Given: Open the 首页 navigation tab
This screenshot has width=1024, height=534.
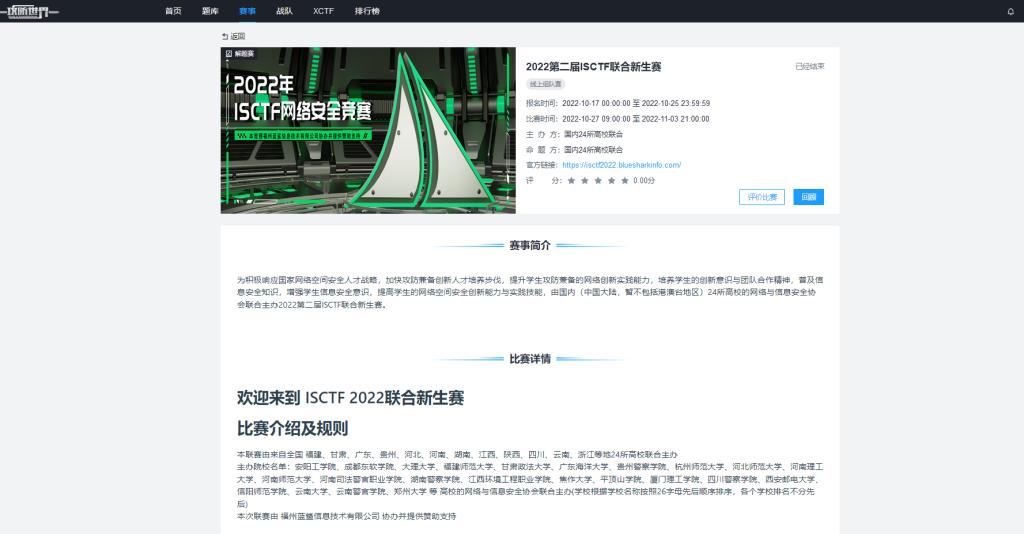Looking at the screenshot, I should [x=173, y=11].
